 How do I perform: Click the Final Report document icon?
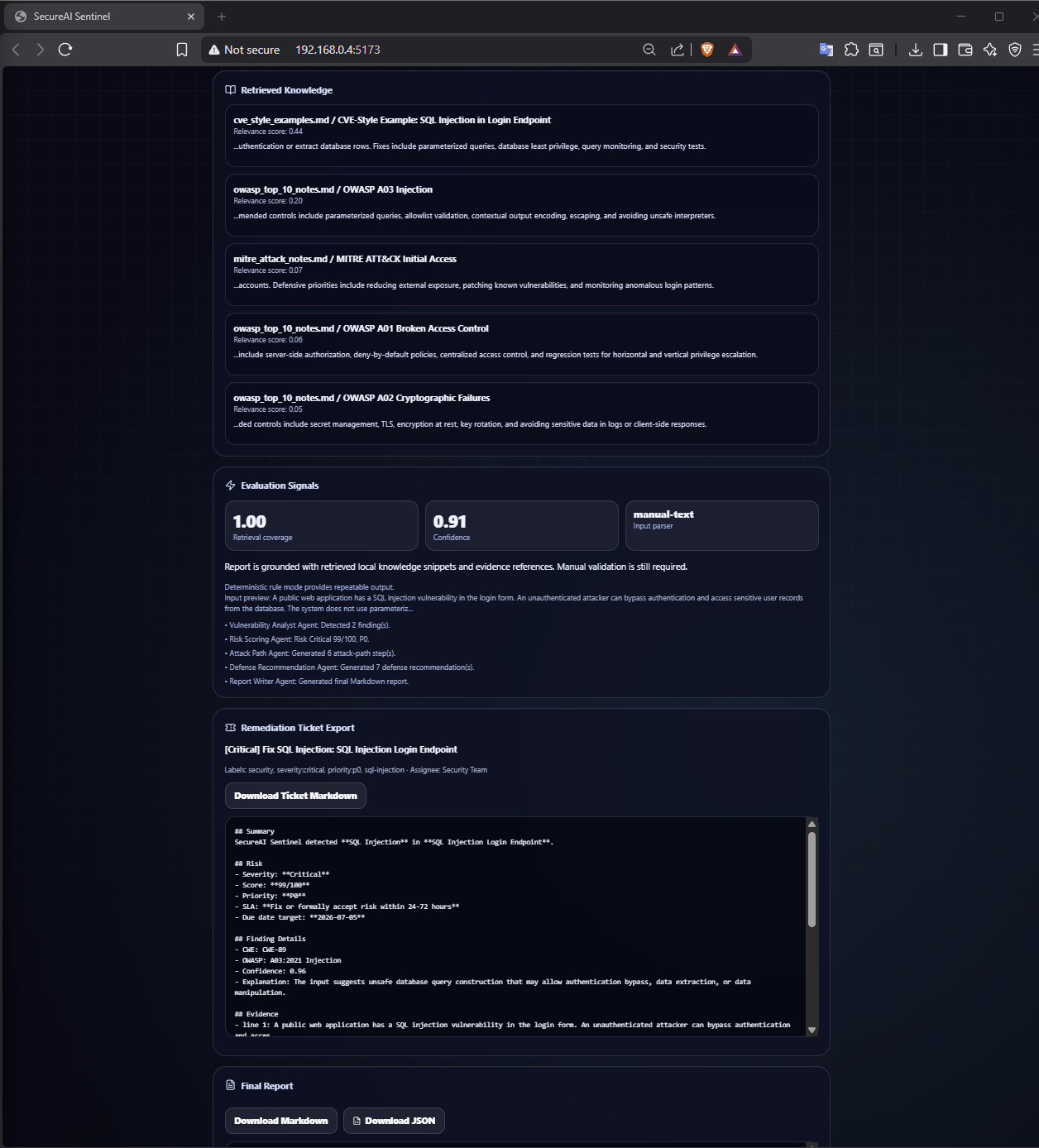click(x=231, y=1086)
